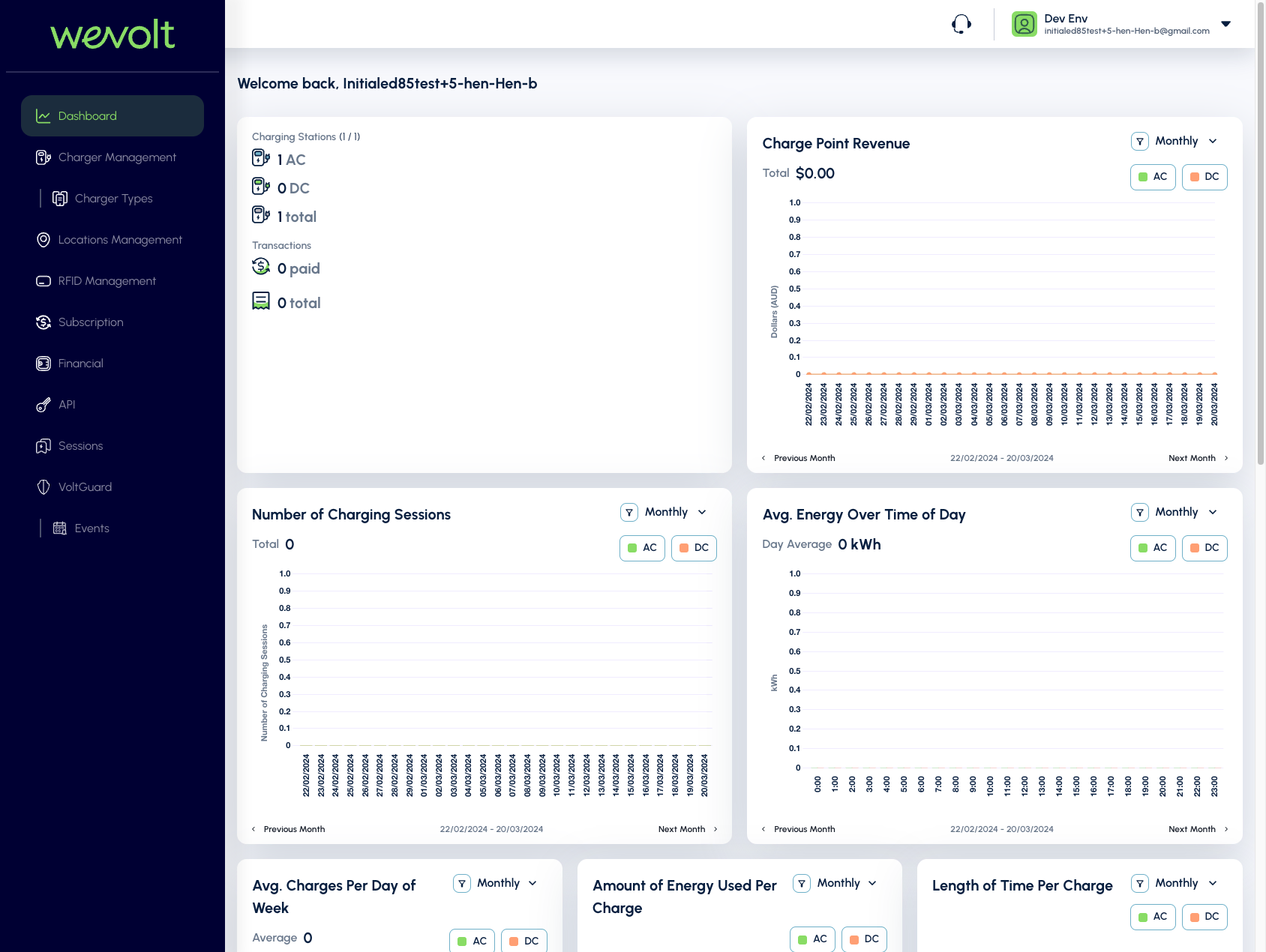Click the charger icon beside 1 total
The height and width of the screenshot is (952, 1266).
(x=261, y=214)
